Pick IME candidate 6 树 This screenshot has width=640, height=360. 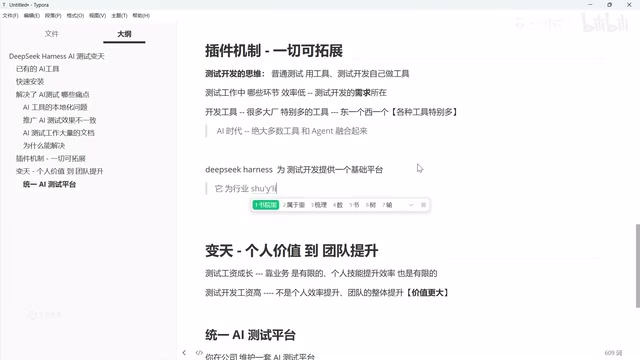pyautogui.click(x=371, y=205)
